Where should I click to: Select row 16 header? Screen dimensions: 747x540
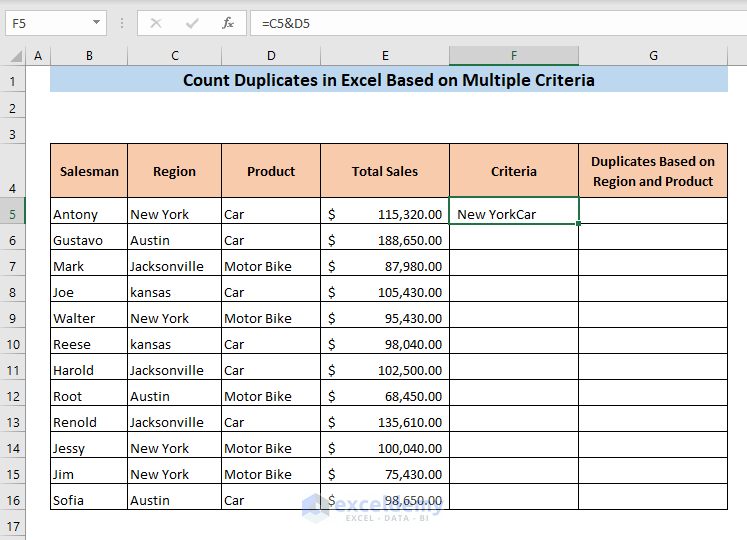point(13,500)
